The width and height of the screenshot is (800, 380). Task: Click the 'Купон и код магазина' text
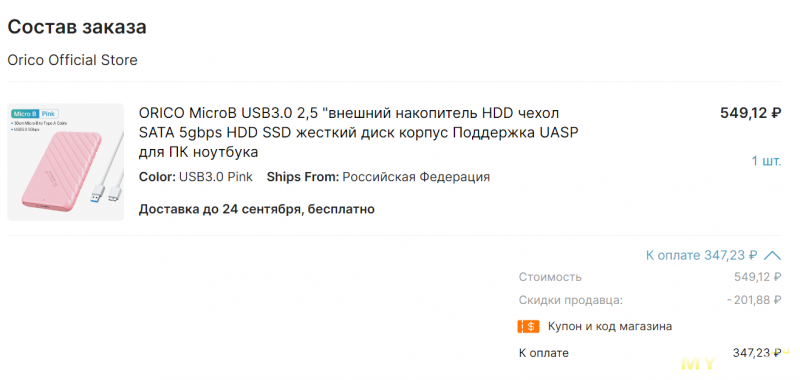pos(610,326)
